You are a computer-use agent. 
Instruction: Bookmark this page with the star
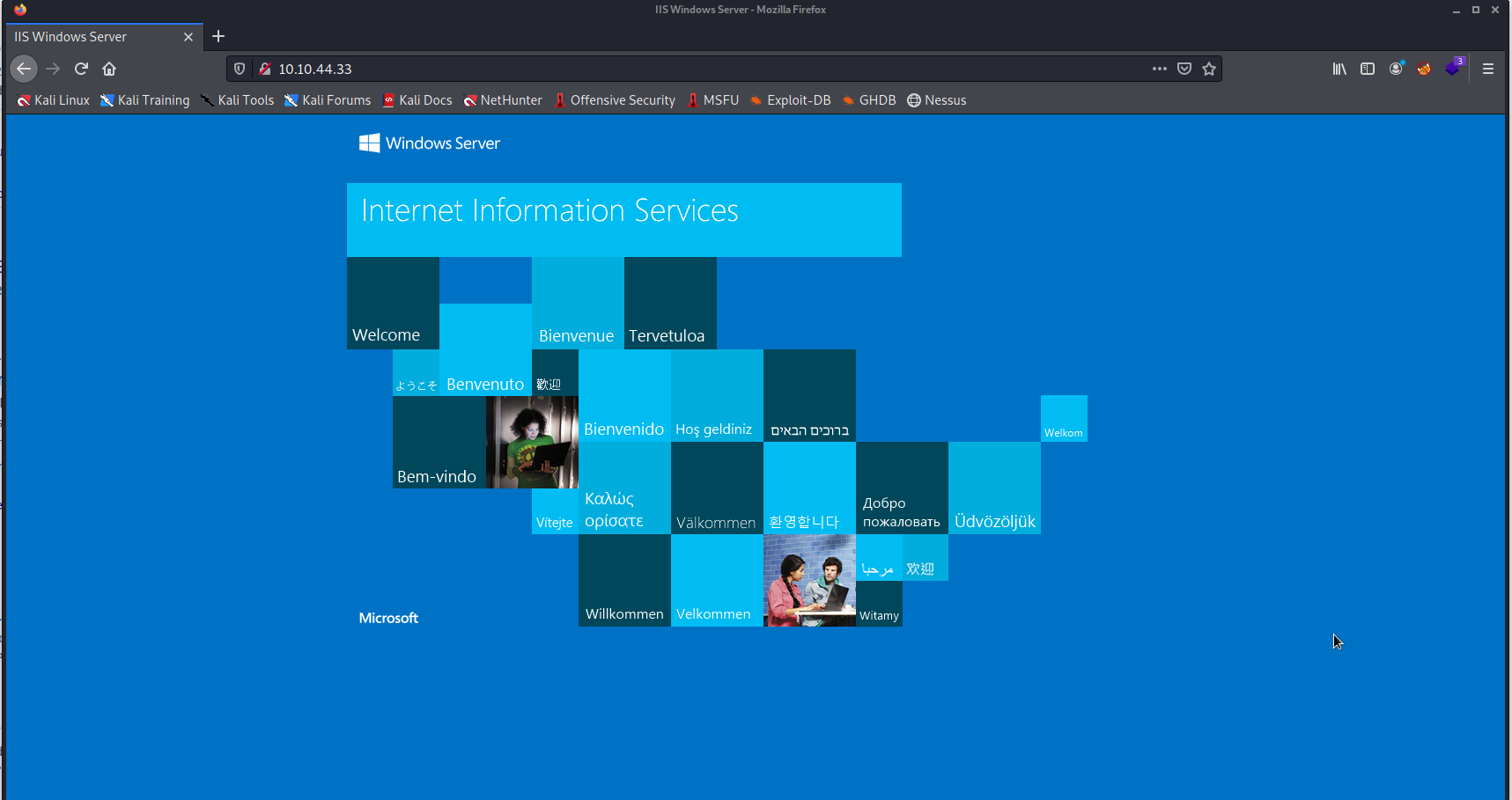(x=1209, y=69)
